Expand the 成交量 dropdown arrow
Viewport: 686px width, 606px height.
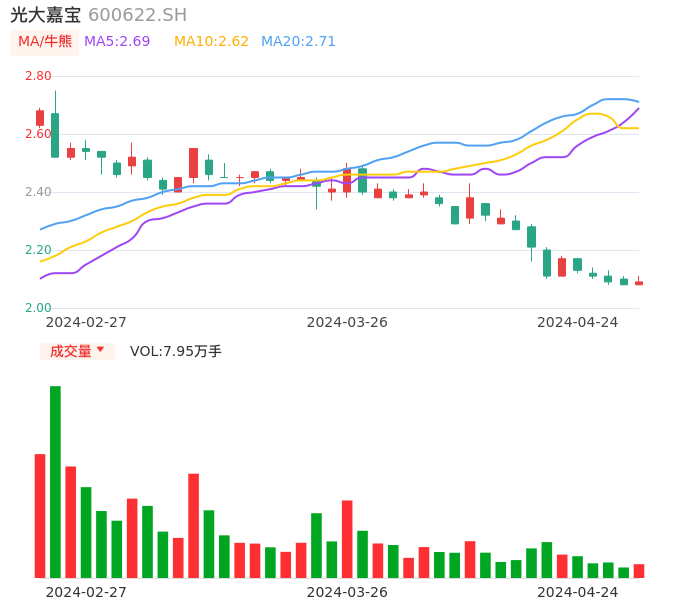[100, 350]
